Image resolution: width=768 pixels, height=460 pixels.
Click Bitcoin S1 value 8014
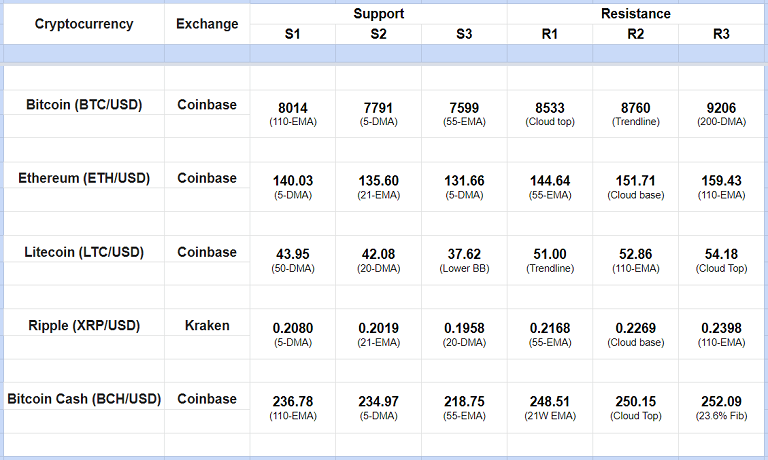click(293, 107)
